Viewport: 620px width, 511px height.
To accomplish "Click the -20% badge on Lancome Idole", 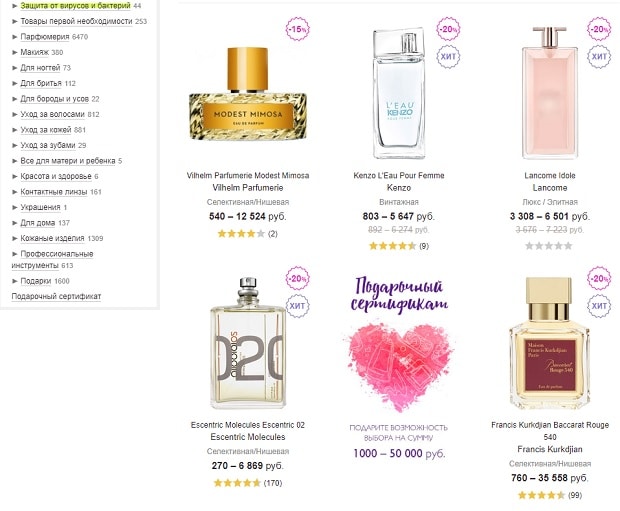I will (x=599, y=29).
